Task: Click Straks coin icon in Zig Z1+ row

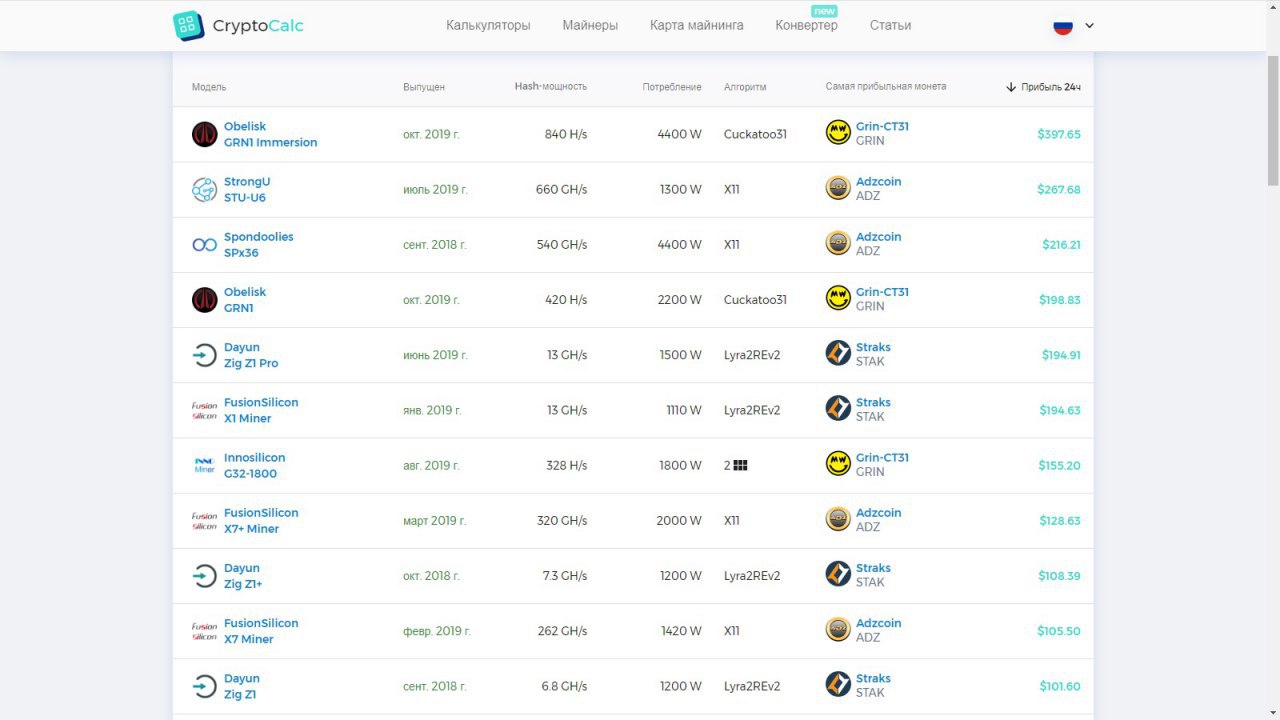Action: click(838, 574)
